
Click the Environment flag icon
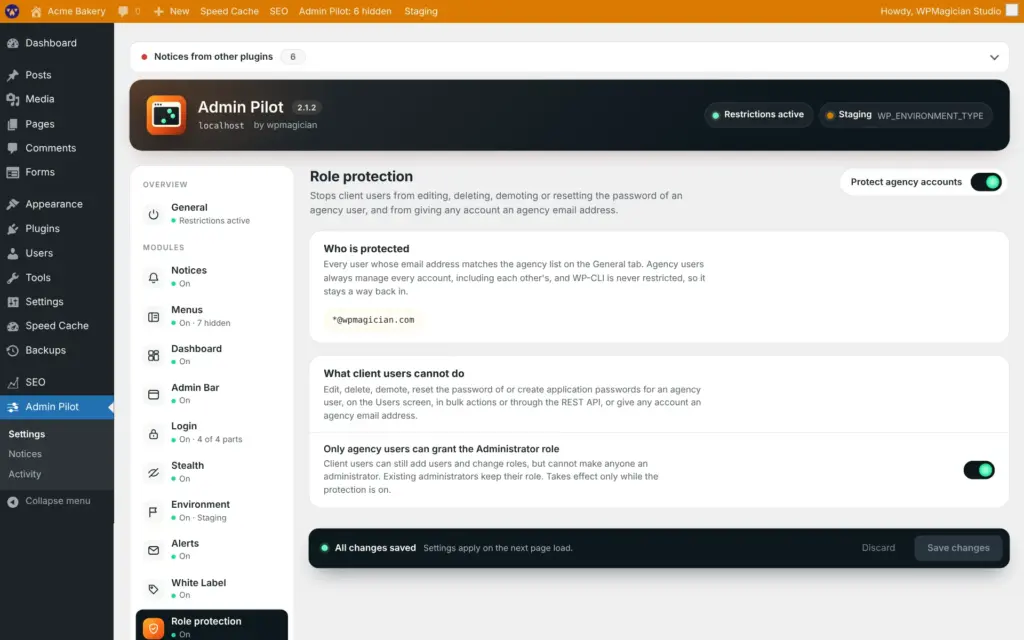[153, 511]
